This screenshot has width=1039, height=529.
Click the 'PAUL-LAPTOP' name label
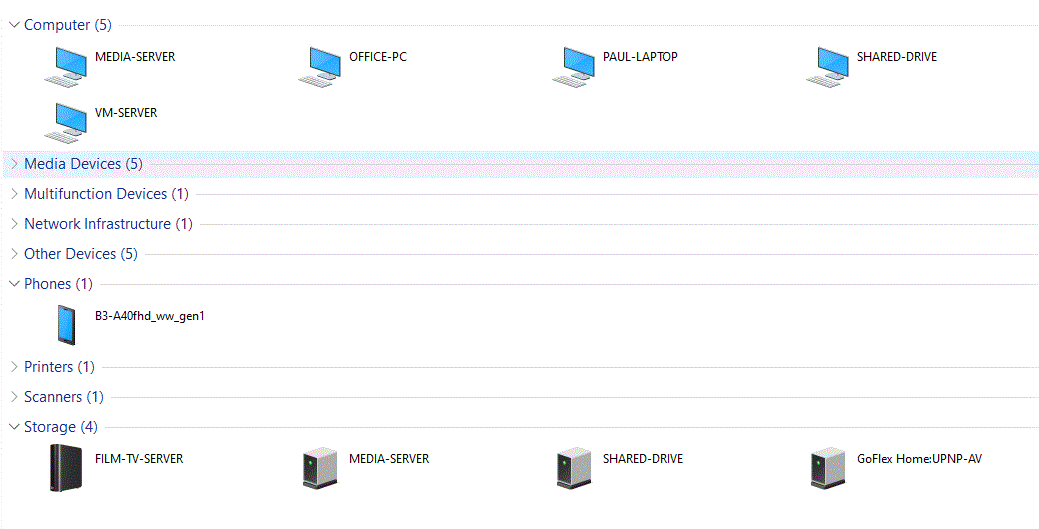click(640, 57)
